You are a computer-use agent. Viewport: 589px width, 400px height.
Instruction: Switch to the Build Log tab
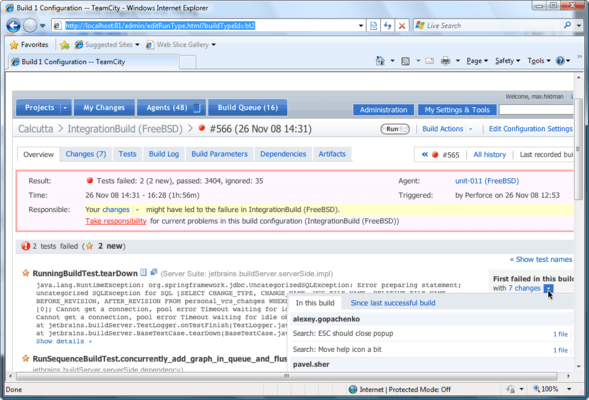(x=164, y=154)
